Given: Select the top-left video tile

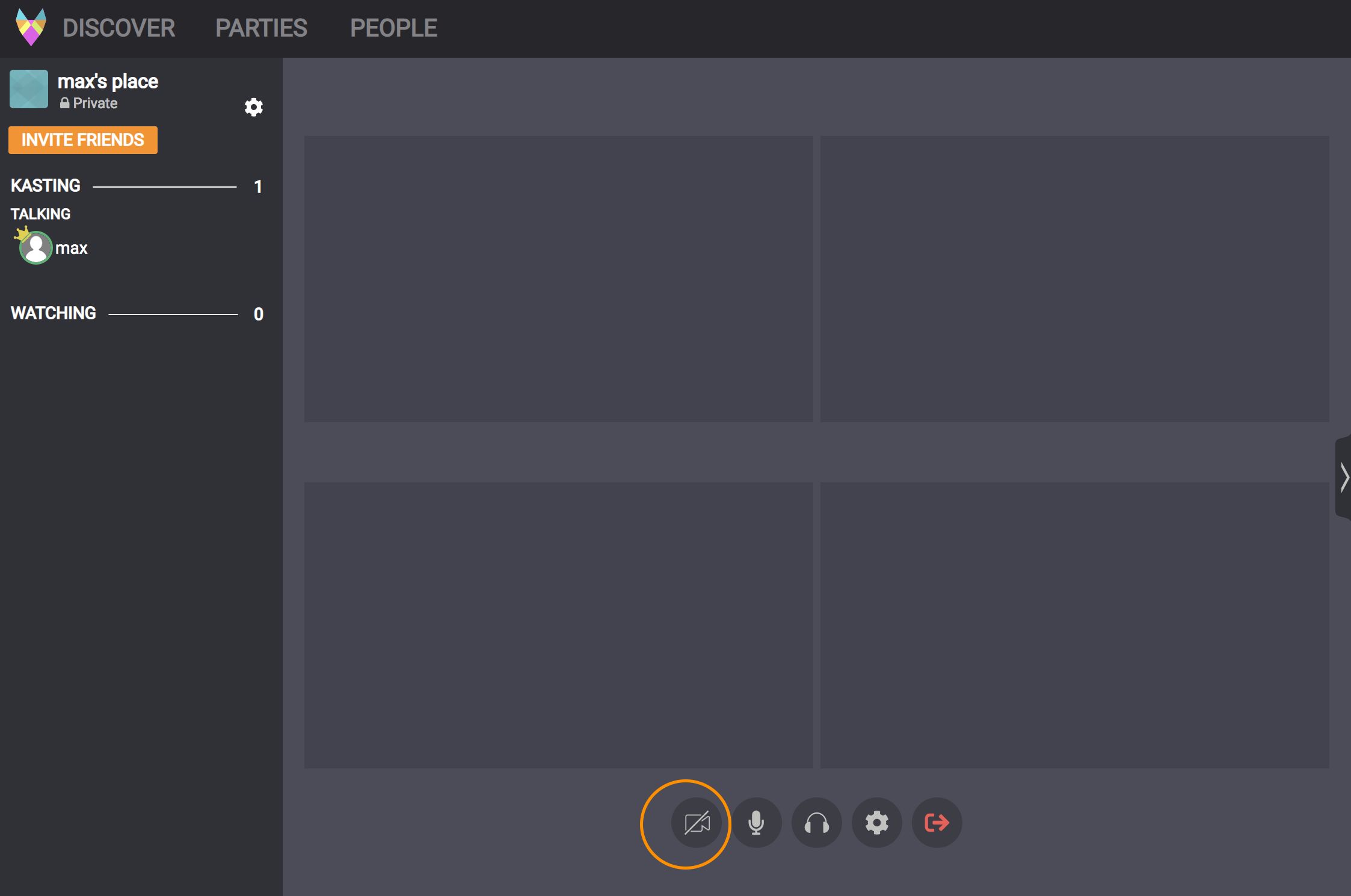Looking at the screenshot, I should pos(558,278).
